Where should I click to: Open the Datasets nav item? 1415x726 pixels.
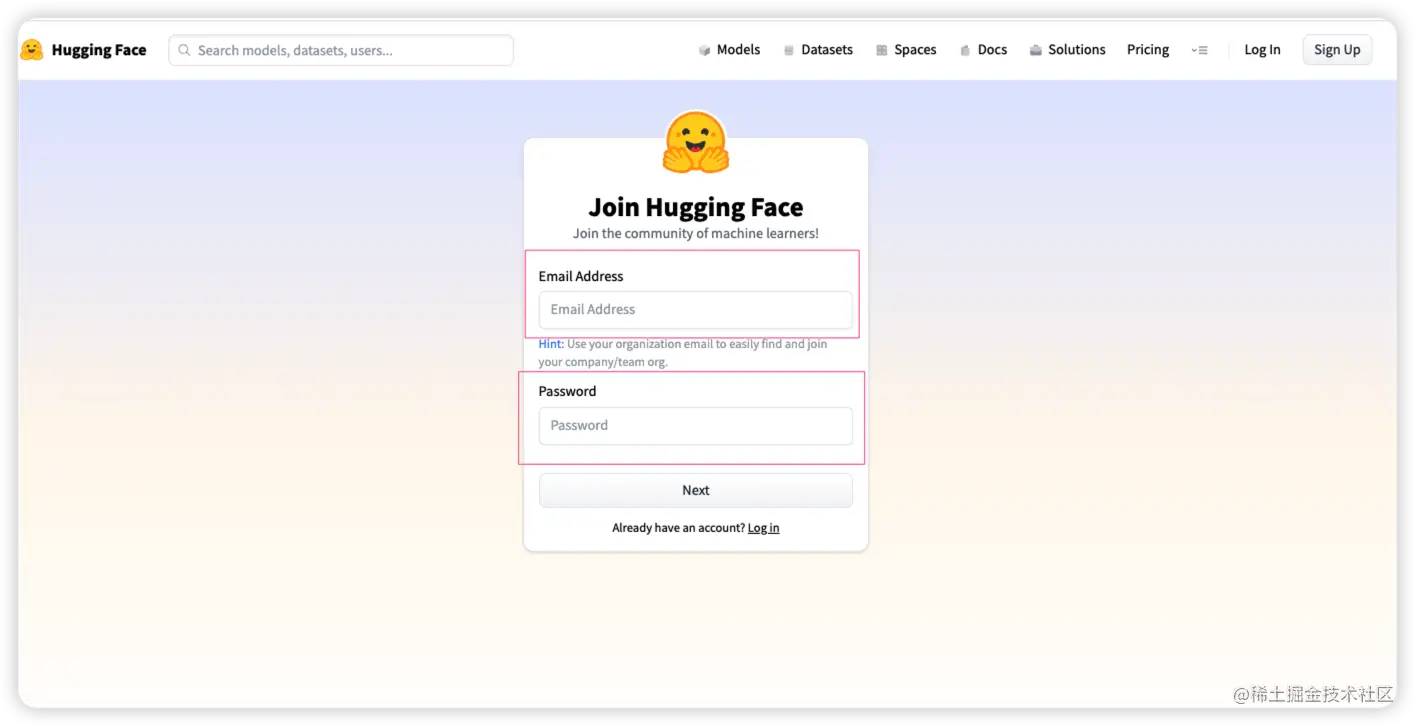click(x=818, y=50)
